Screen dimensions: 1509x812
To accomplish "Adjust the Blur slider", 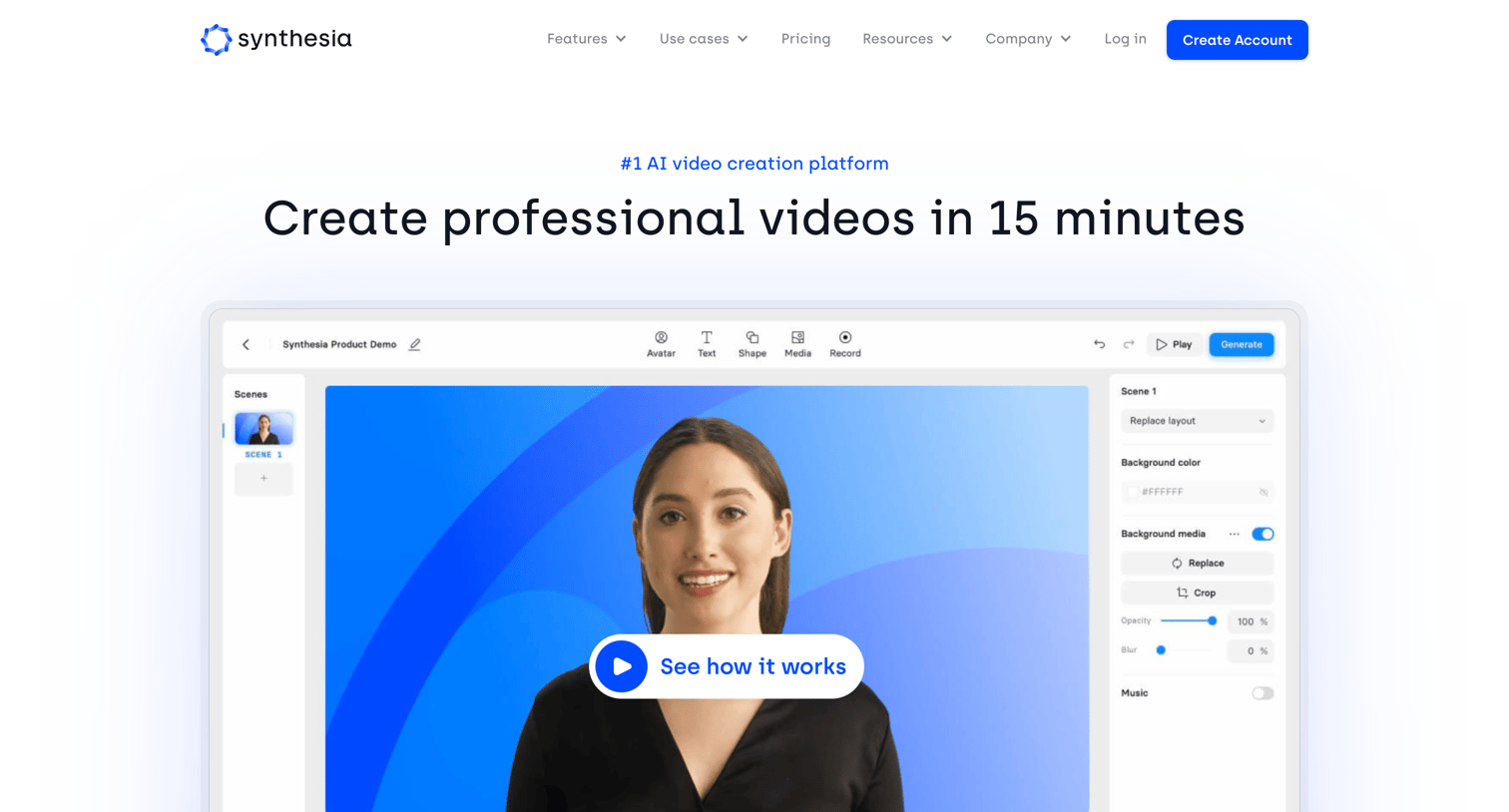I will pyautogui.click(x=1185, y=650).
